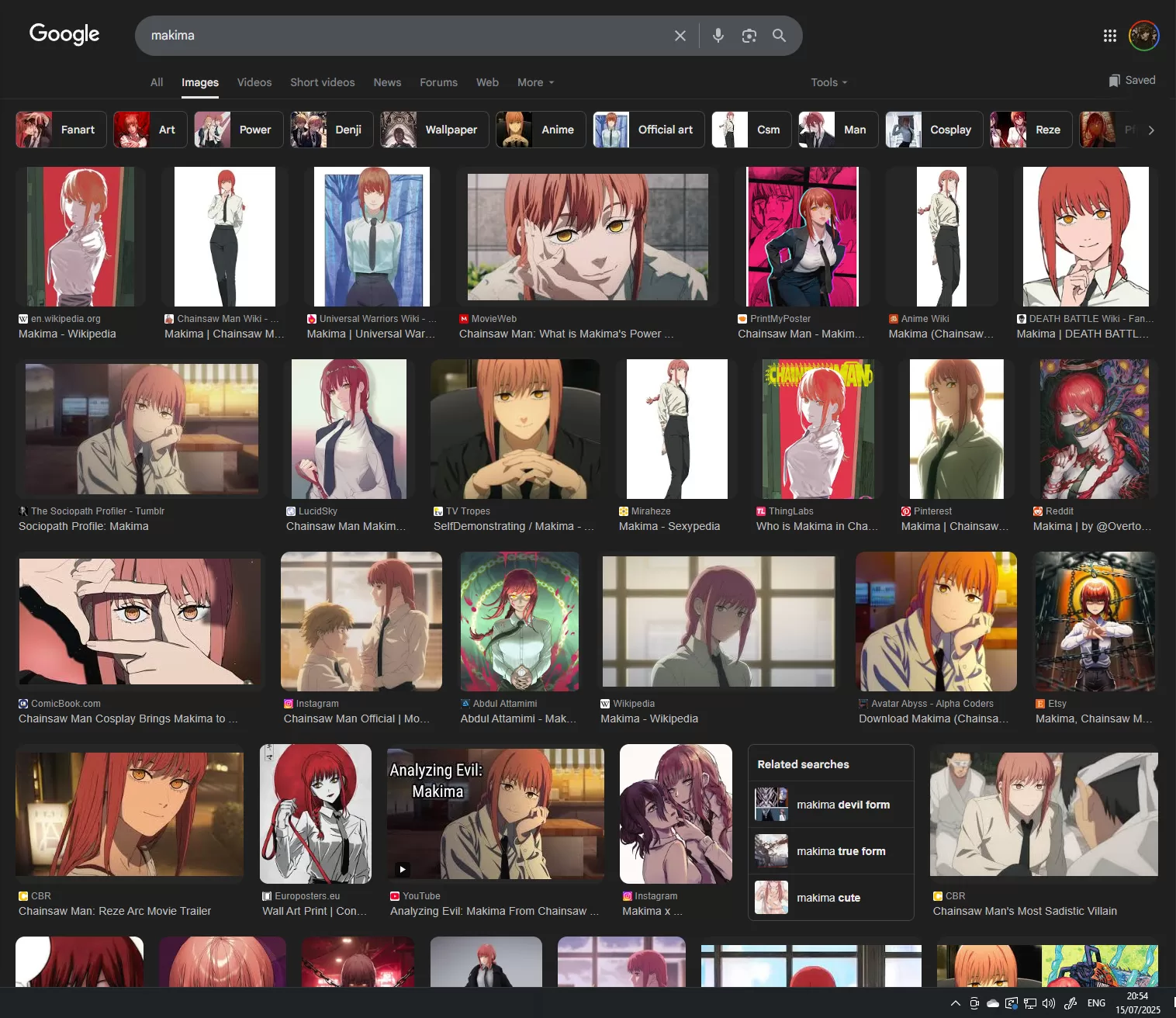The height and width of the screenshot is (1018, 1176).
Task: Expand the More search categories dropdown
Action: [x=535, y=83]
